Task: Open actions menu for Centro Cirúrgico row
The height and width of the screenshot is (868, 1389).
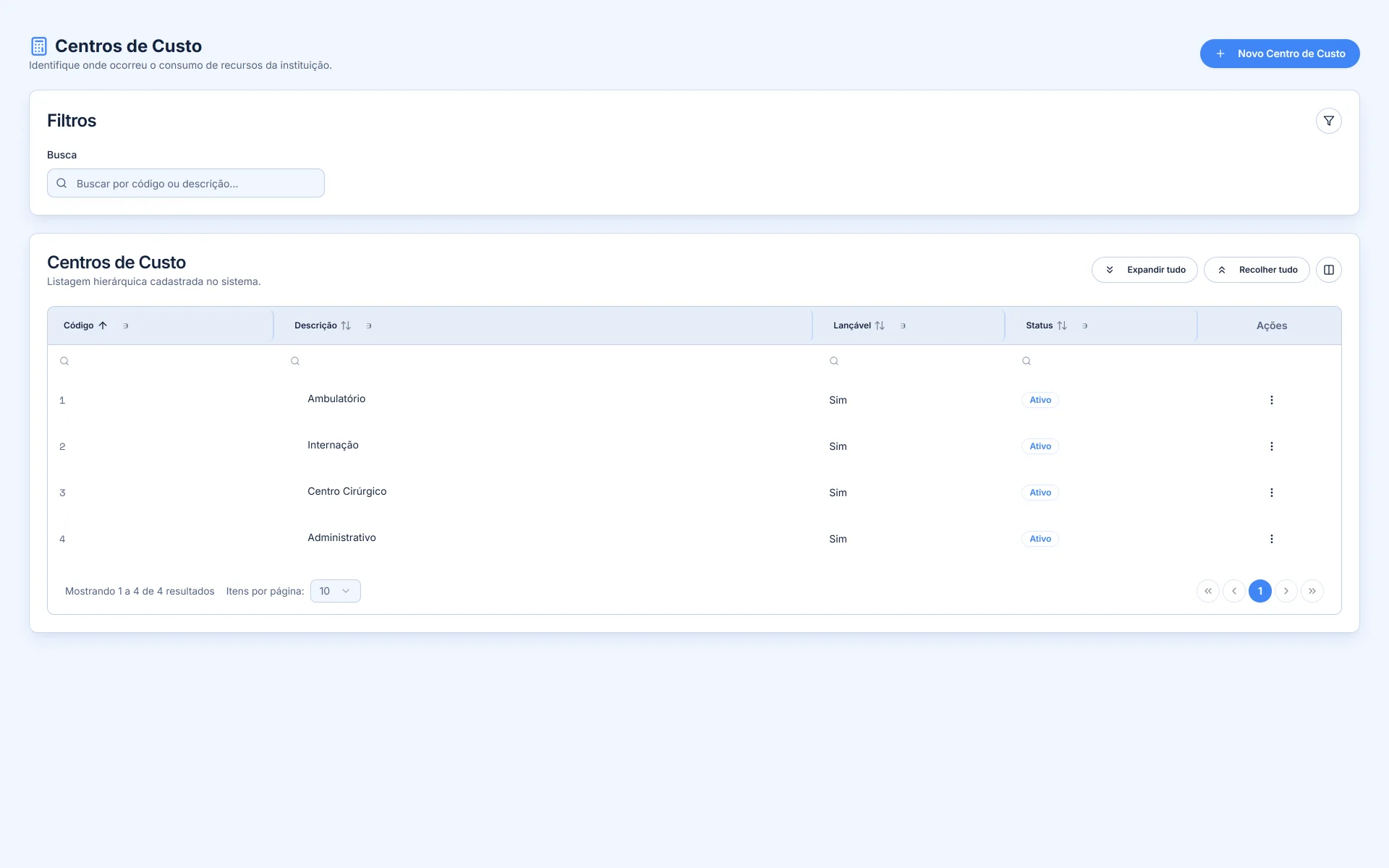Action: tap(1271, 493)
